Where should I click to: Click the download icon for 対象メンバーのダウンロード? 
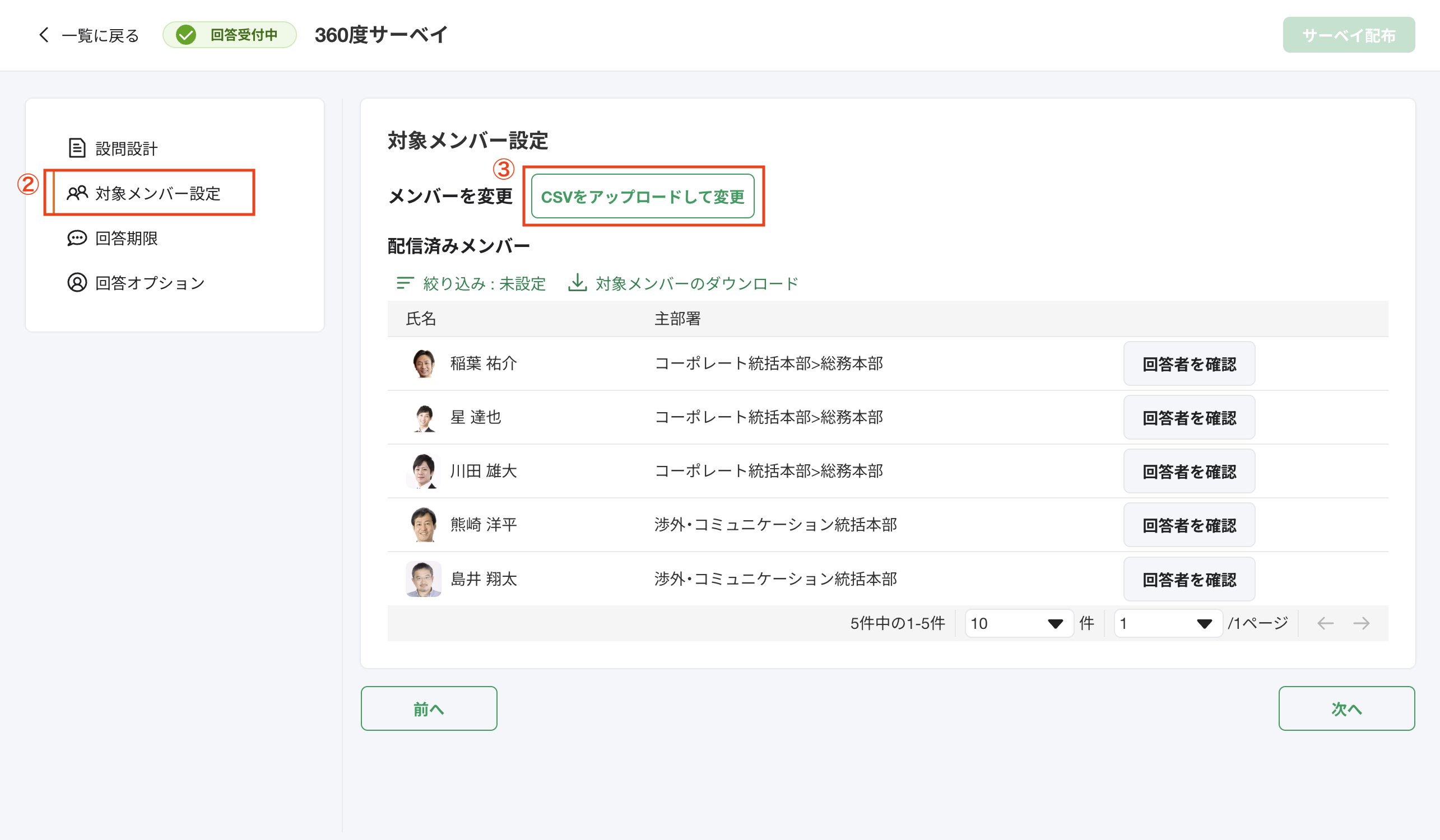(x=577, y=283)
